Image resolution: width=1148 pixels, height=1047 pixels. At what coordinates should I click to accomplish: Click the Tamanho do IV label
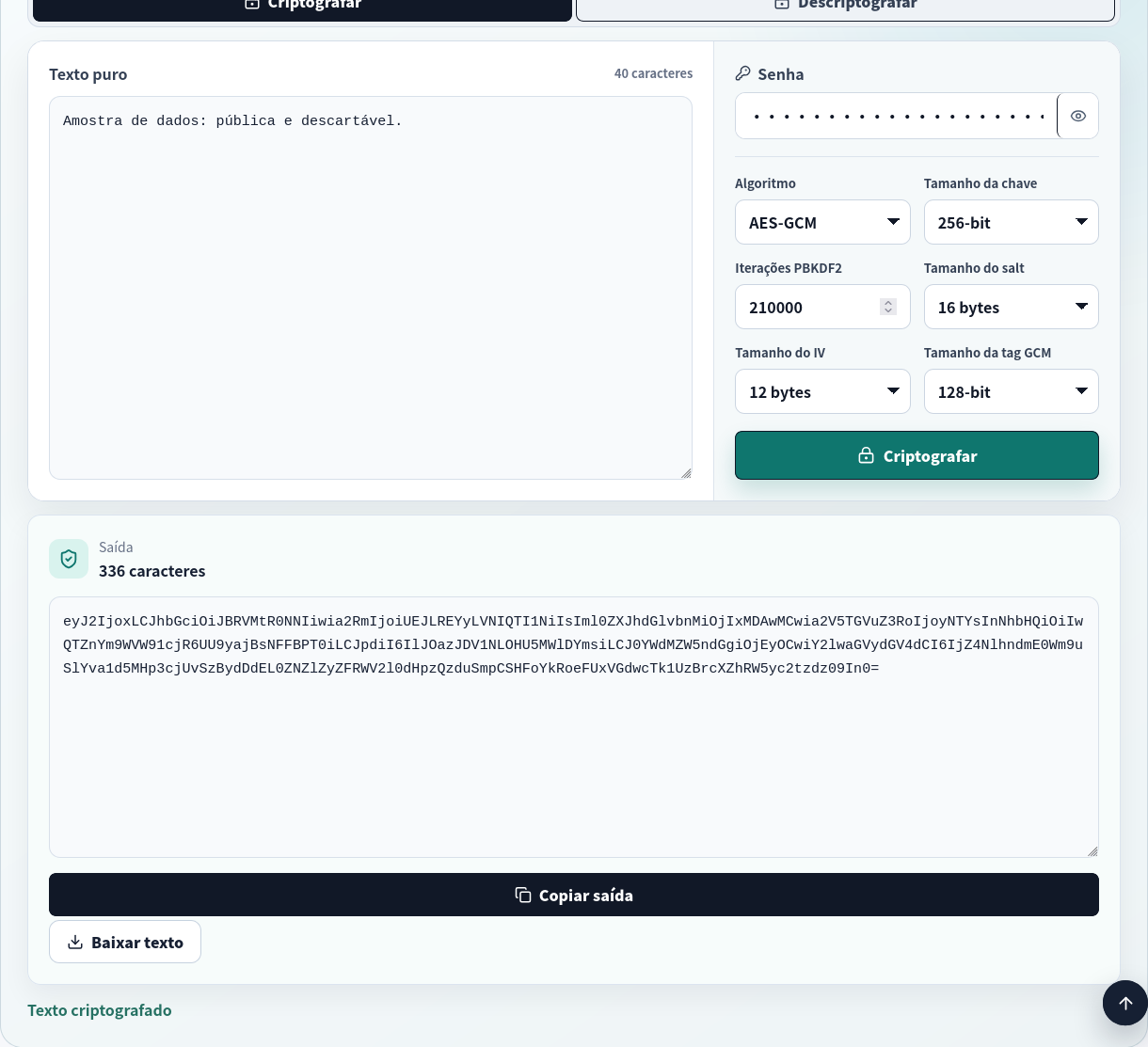(780, 353)
